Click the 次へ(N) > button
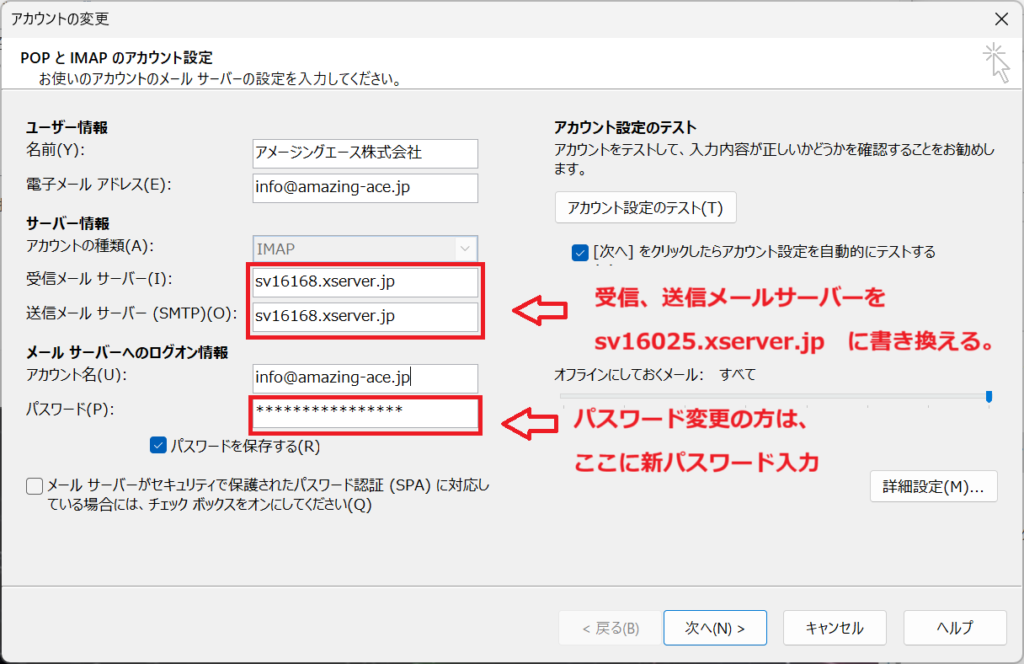 pyautogui.click(x=715, y=628)
